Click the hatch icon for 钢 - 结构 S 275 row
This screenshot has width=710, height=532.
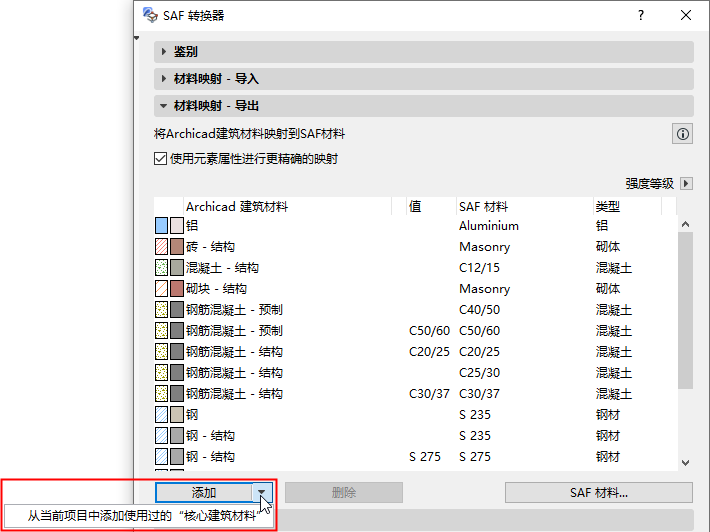point(161,456)
